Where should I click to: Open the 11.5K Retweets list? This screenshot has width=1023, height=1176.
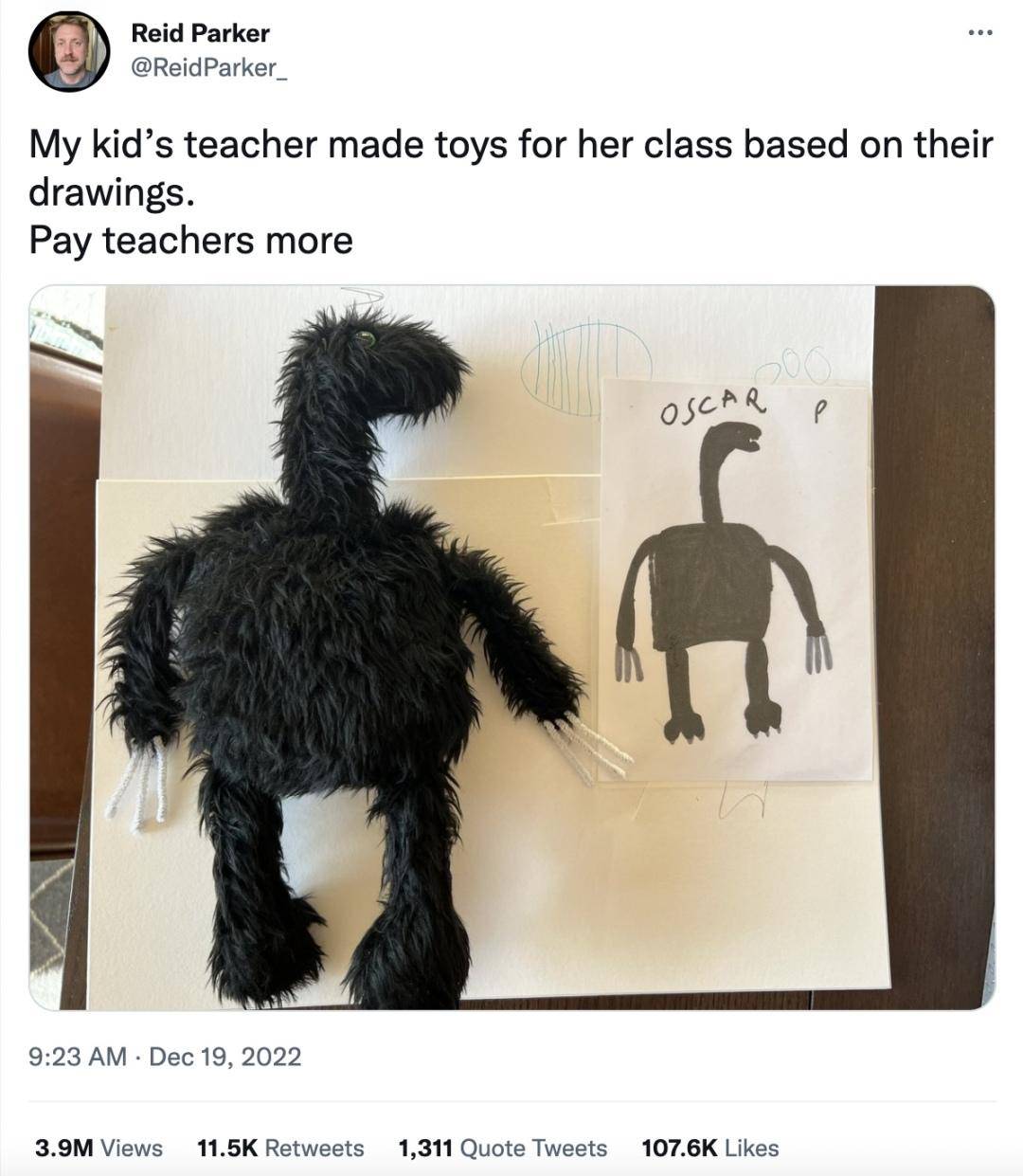coord(280,1148)
